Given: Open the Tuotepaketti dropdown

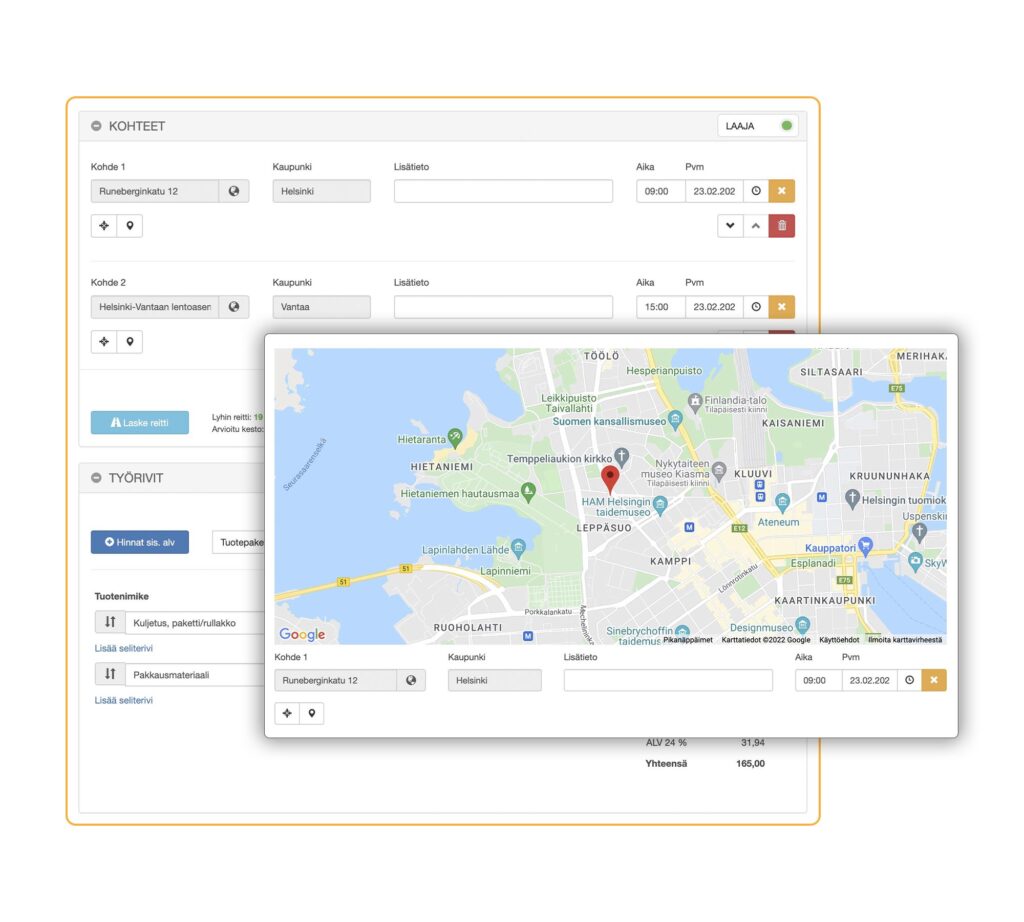Looking at the screenshot, I should (238, 542).
